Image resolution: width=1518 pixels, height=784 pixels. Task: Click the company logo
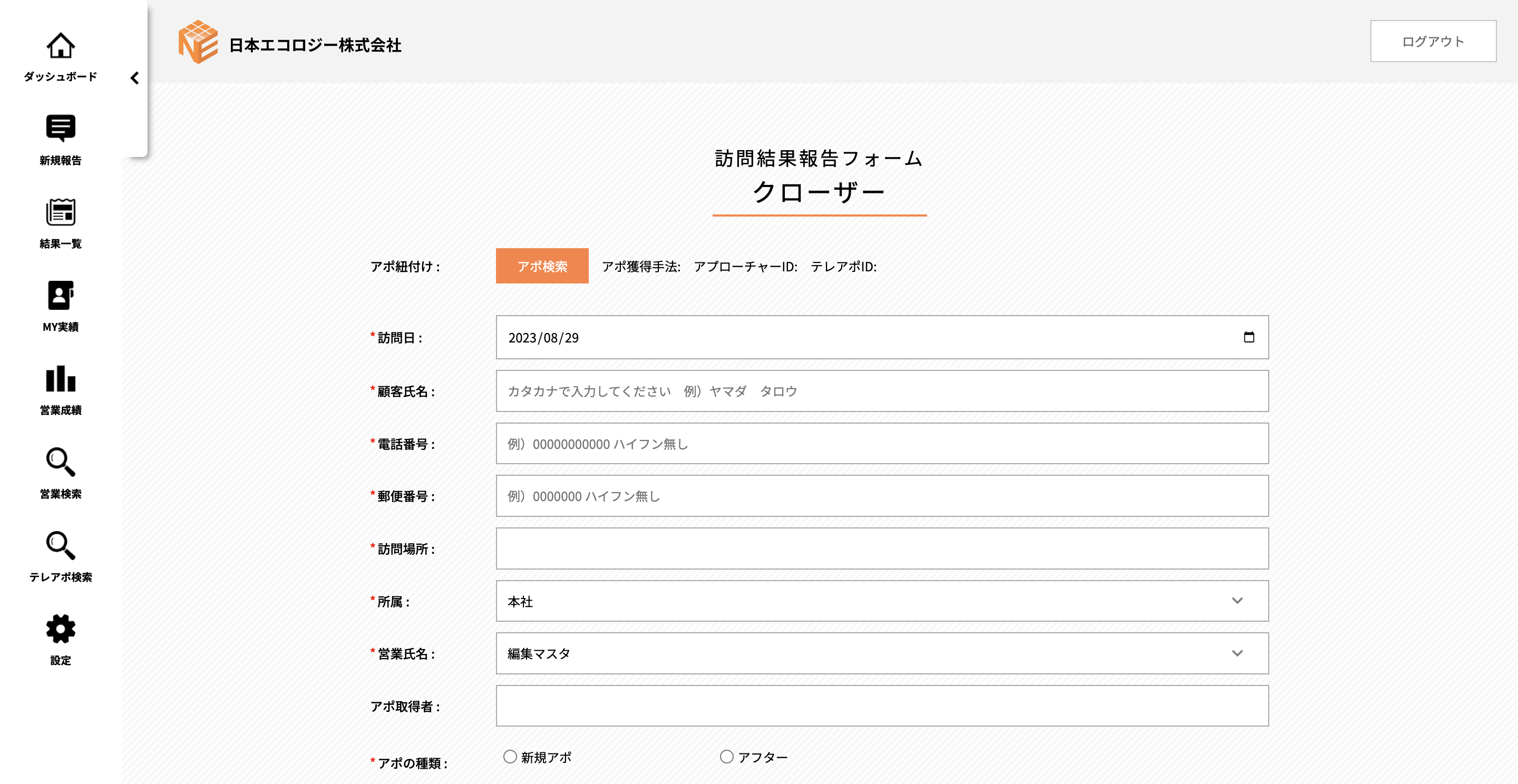click(x=198, y=42)
